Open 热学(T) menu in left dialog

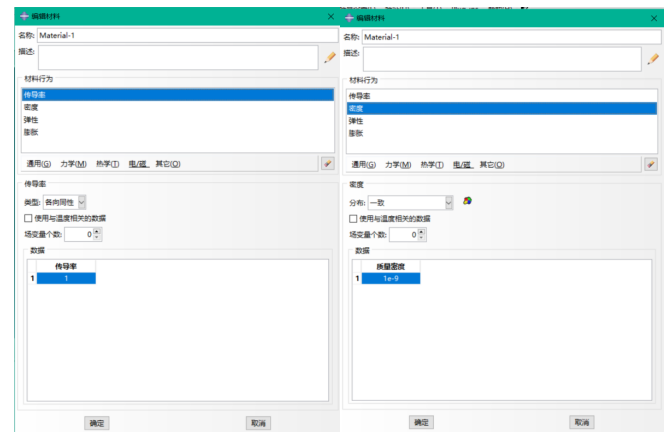107,164
